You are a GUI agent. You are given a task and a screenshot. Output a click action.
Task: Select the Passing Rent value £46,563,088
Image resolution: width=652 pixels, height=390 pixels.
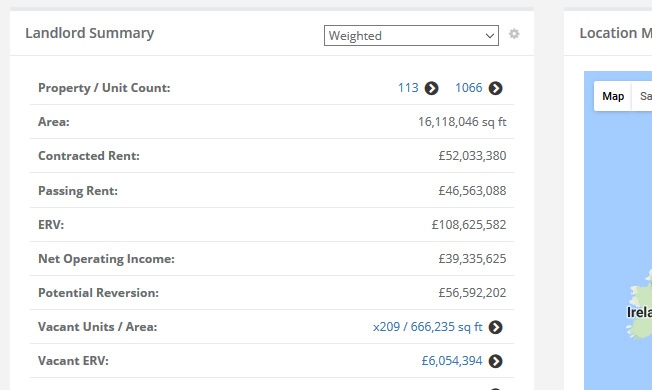tap(472, 191)
